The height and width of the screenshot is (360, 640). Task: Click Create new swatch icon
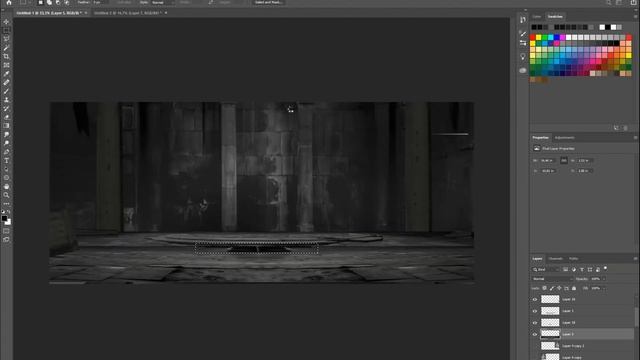pos(616,128)
